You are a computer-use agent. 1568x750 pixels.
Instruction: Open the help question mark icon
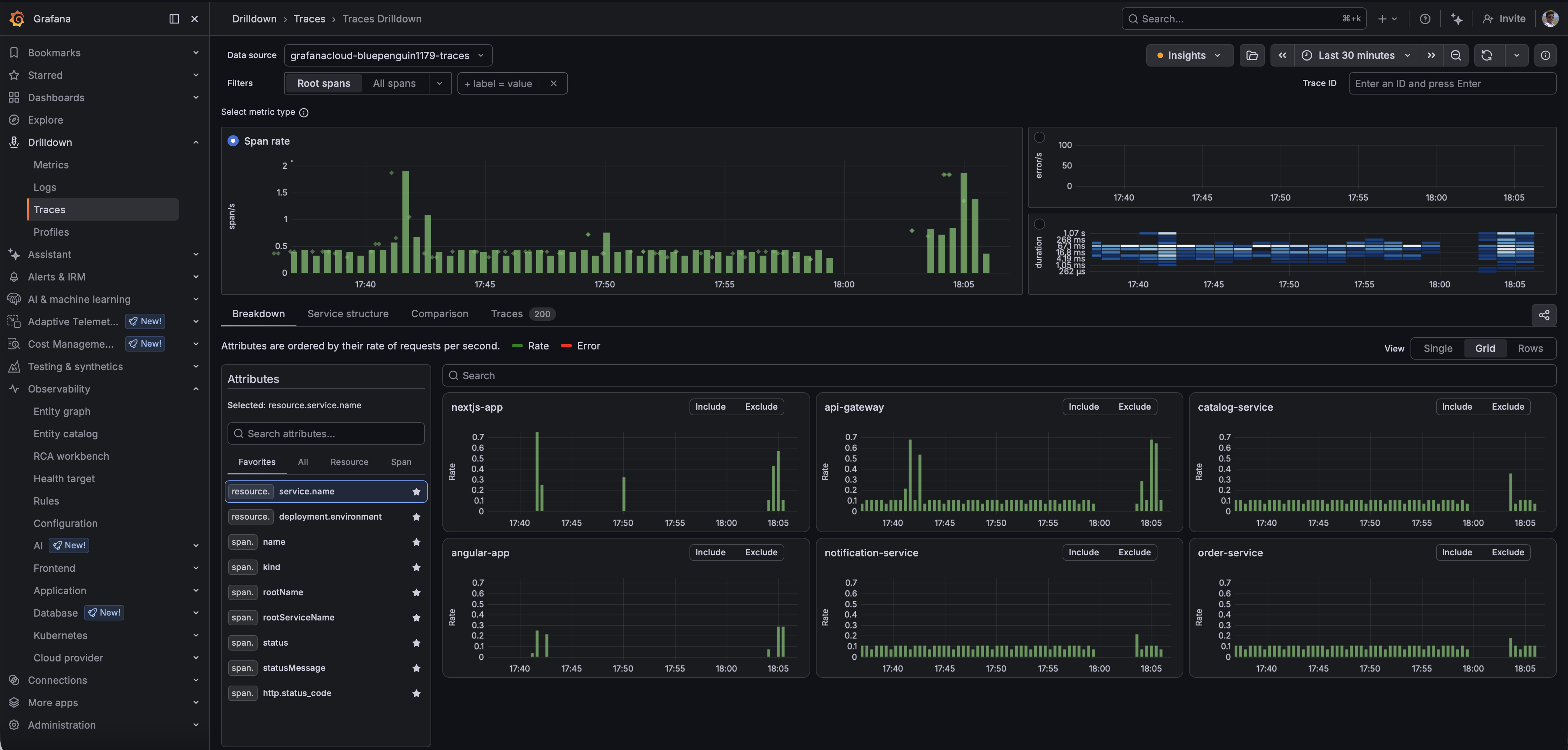[x=1425, y=19]
